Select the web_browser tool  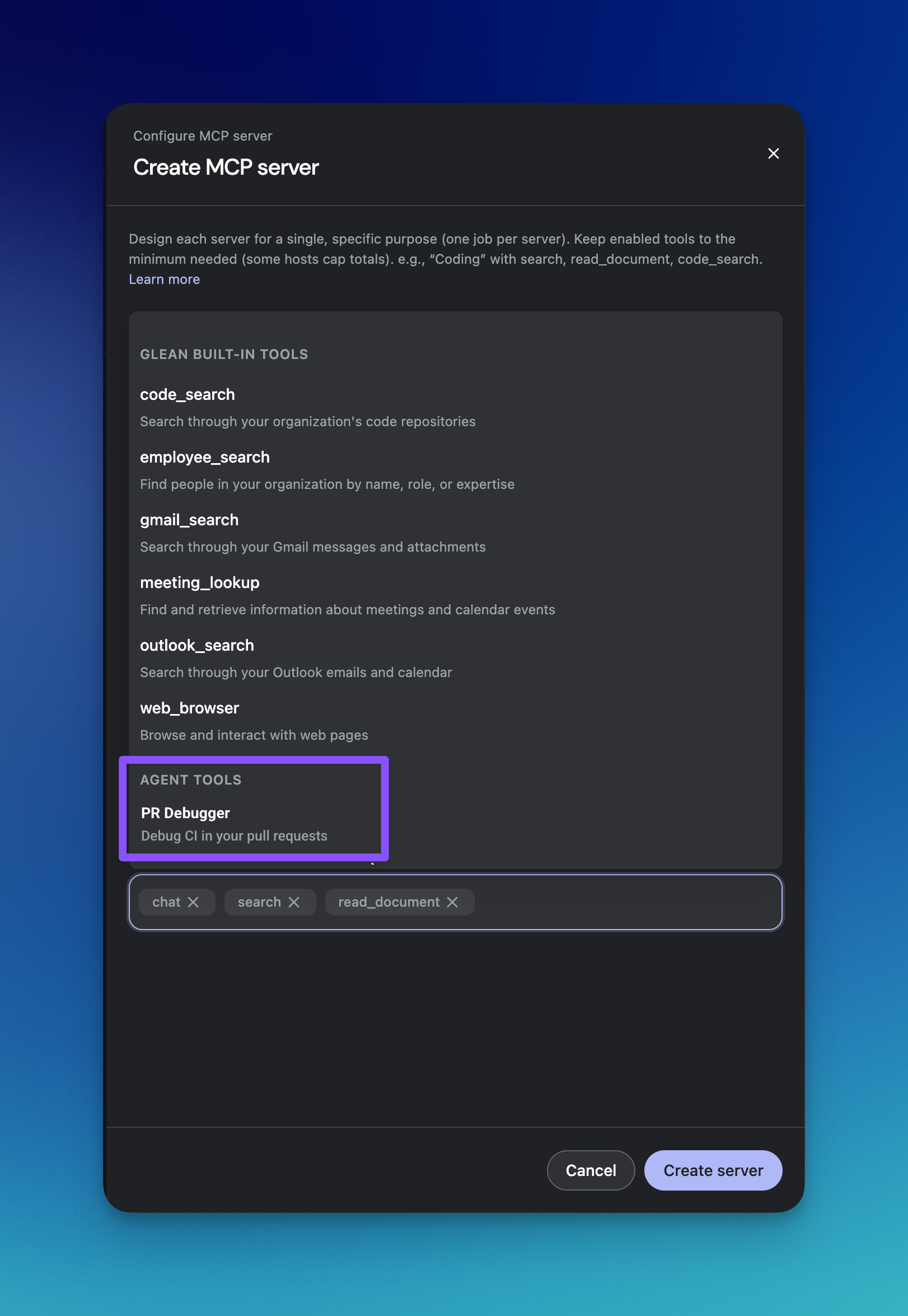point(189,707)
